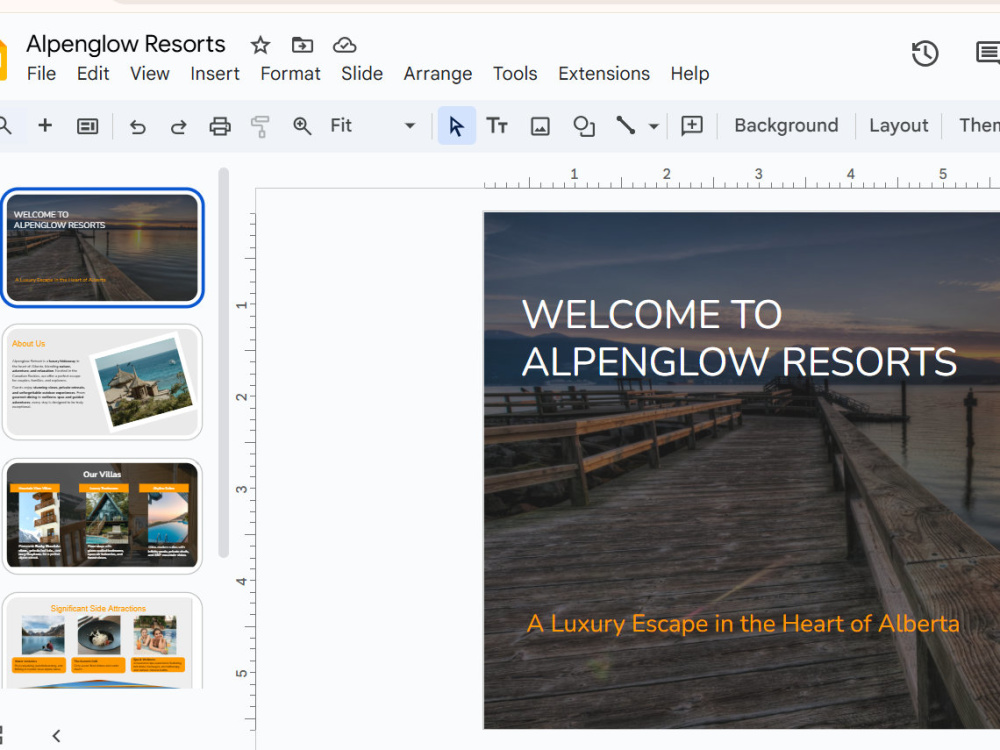Screen dimensions: 1000x750
Task: Click the Theme button
Action: [x=978, y=125]
